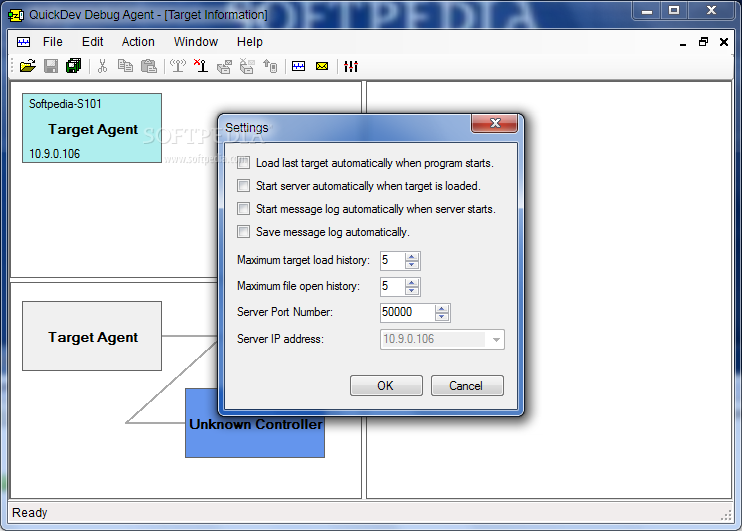Click the Cut scissors icon
The height and width of the screenshot is (531, 742).
(x=102, y=66)
